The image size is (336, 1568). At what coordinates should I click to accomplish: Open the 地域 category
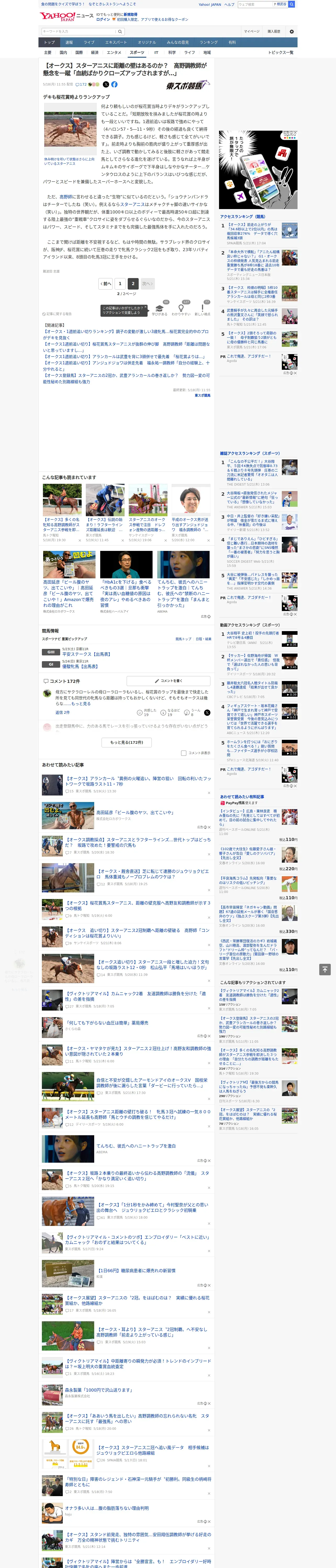207,53
